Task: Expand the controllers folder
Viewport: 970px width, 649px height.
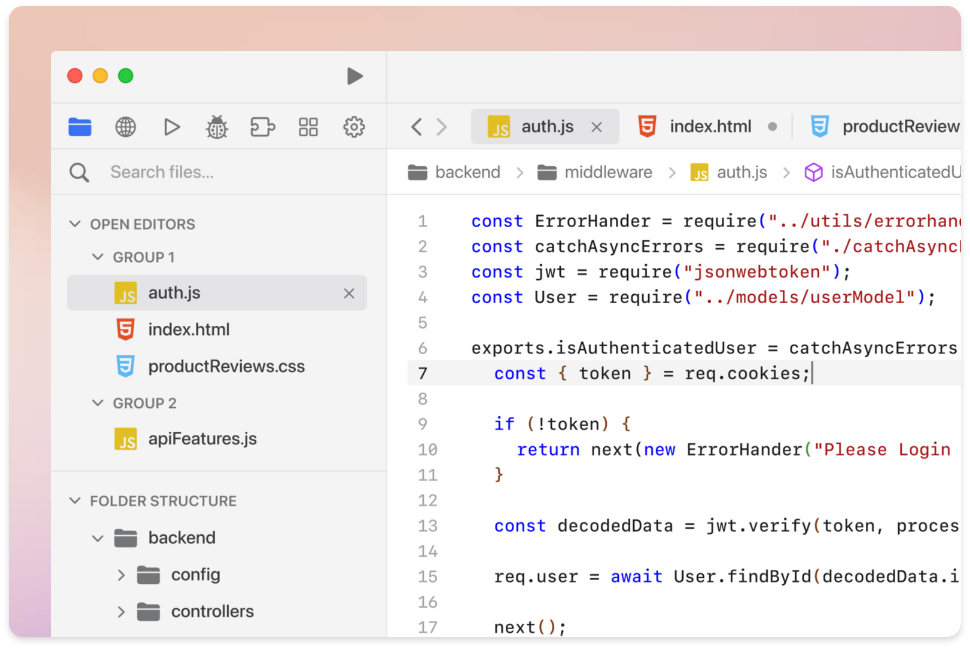Action: (121, 611)
